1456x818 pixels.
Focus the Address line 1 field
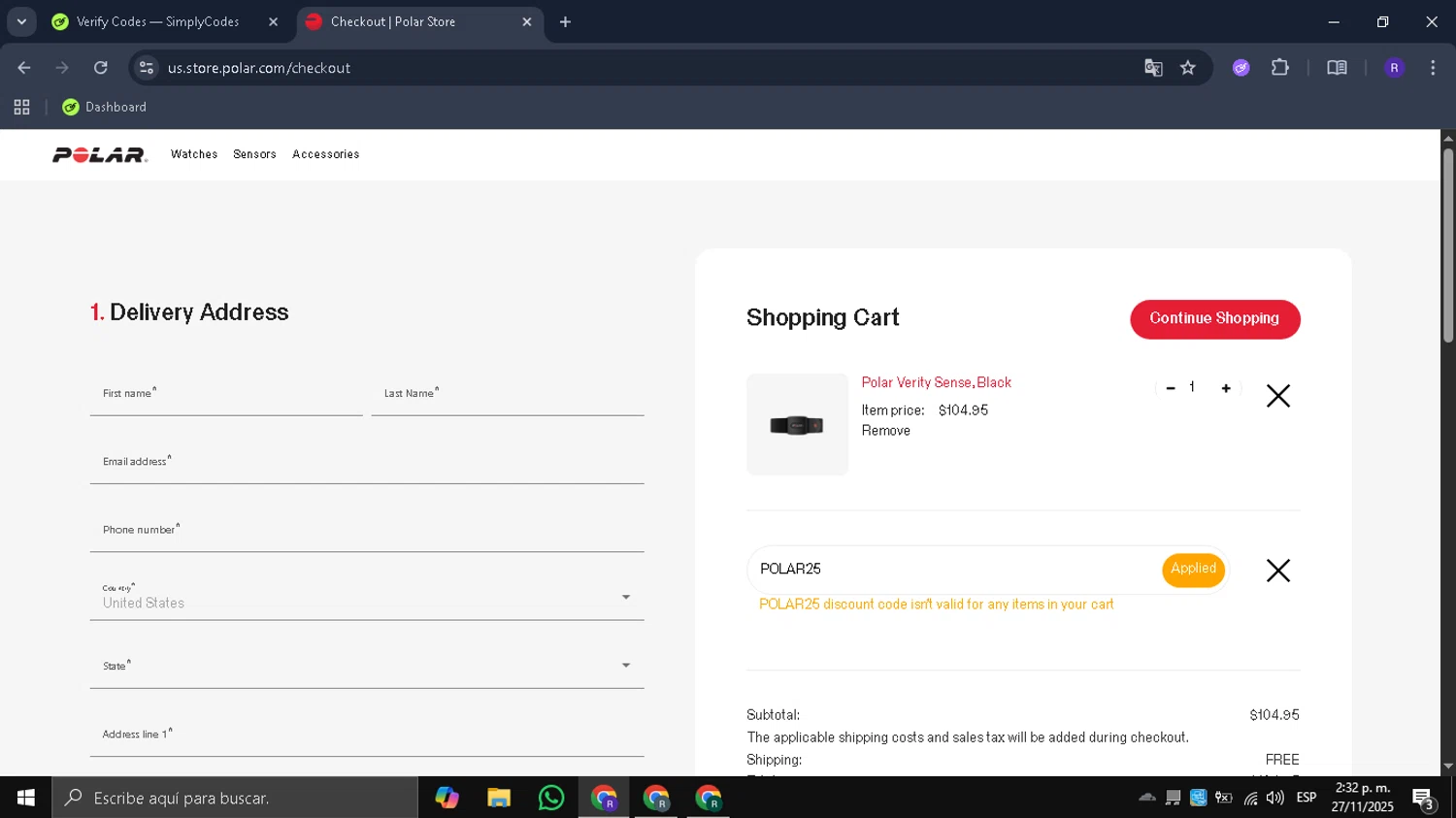(367, 735)
